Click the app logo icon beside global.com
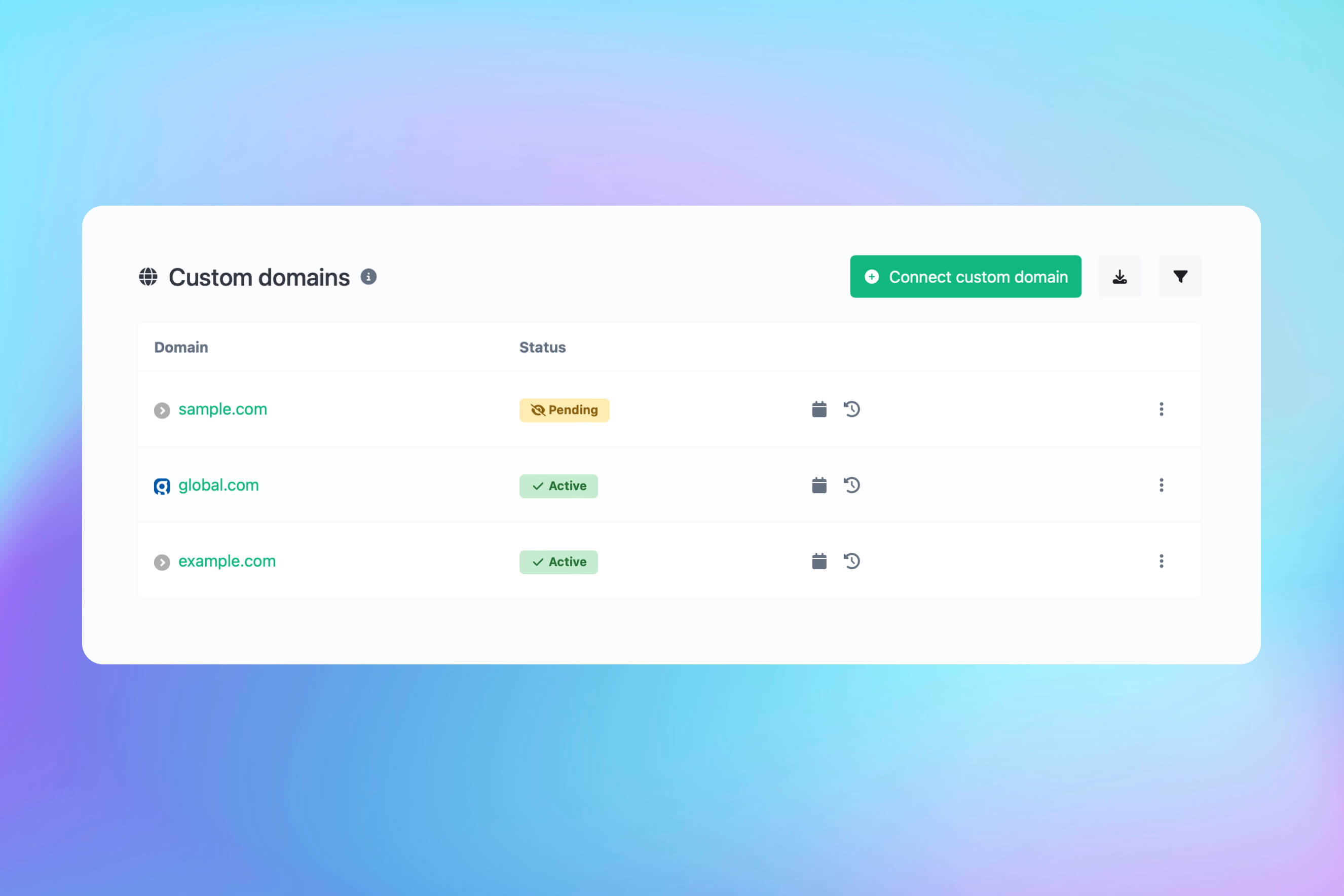Viewport: 1344px width, 896px height. pyautogui.click(x=162, y=485)
